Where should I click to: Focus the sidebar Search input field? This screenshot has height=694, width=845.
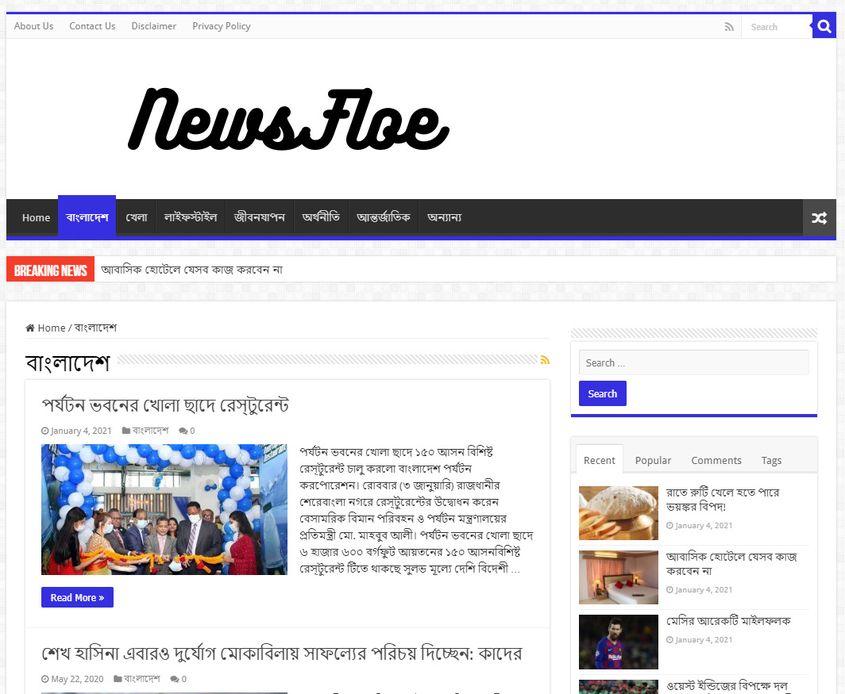(694, 363)
